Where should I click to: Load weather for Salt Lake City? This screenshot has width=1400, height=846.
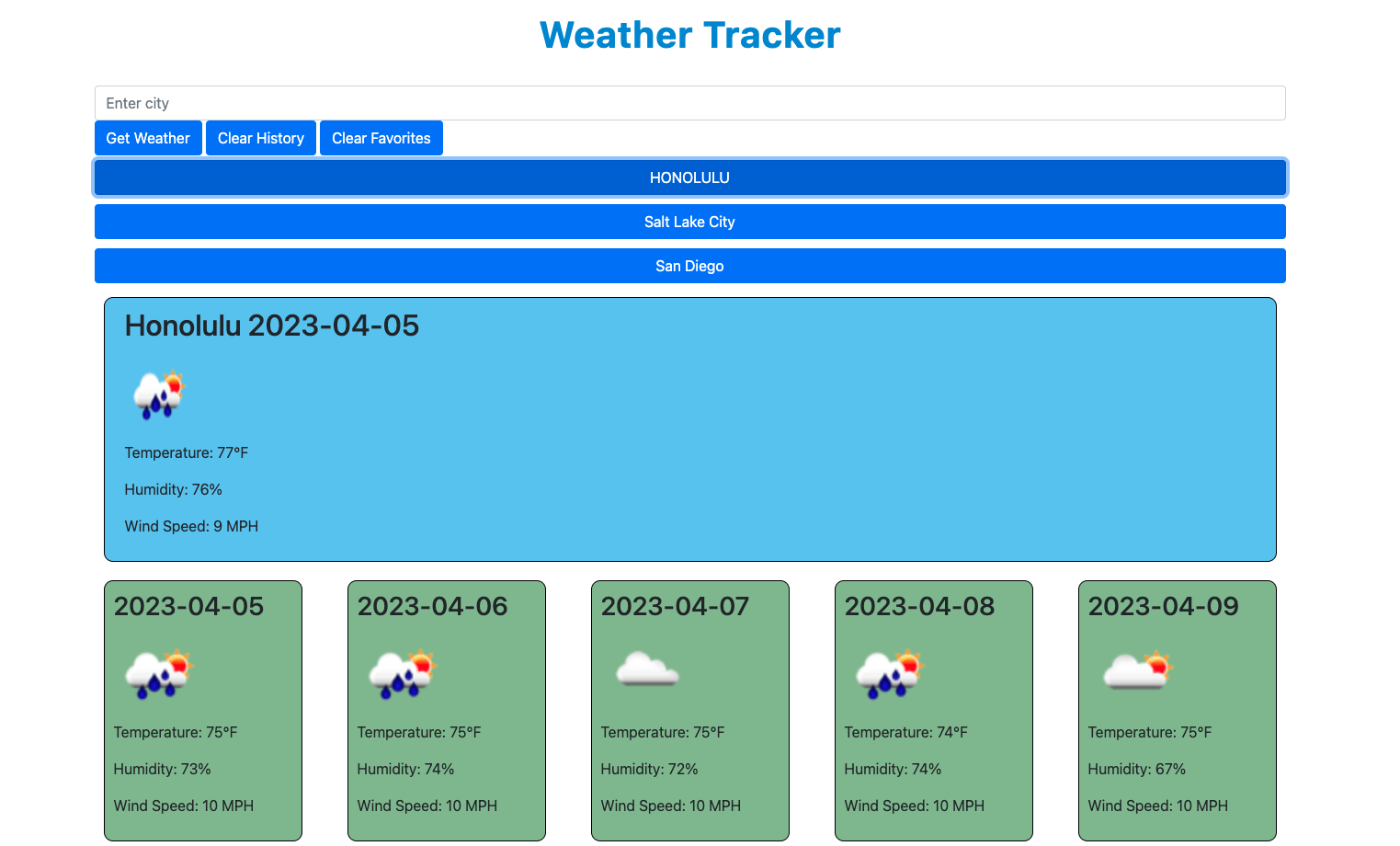690,222
